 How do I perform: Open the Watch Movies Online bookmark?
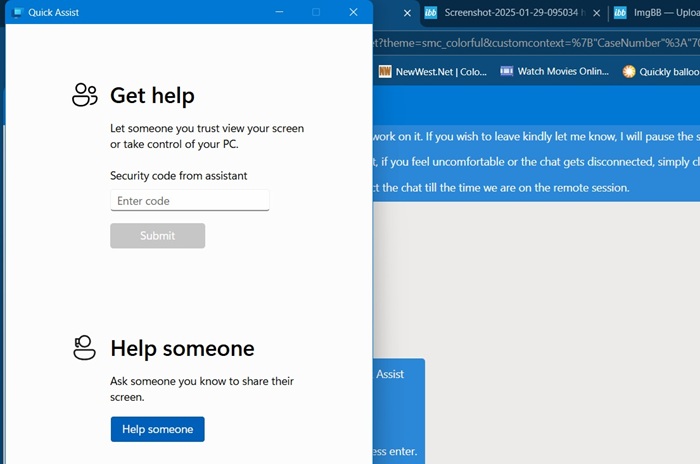554,71
